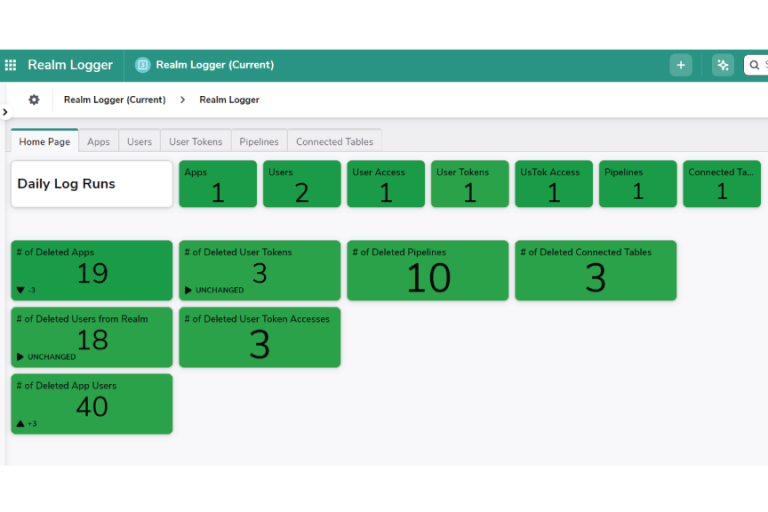This screenshot has width=768, height=512.
Task: Click the Realm Logger breadcrumb link
Action: (x=229, y=100)
